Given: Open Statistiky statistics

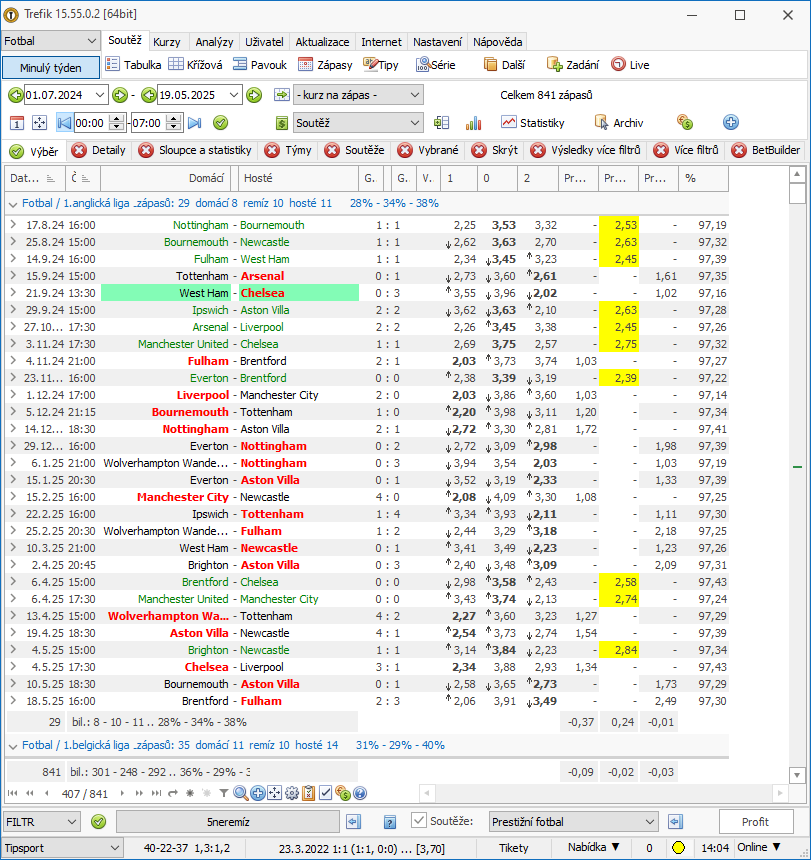Looking at the screenshot, I should (x=533, y=123).
